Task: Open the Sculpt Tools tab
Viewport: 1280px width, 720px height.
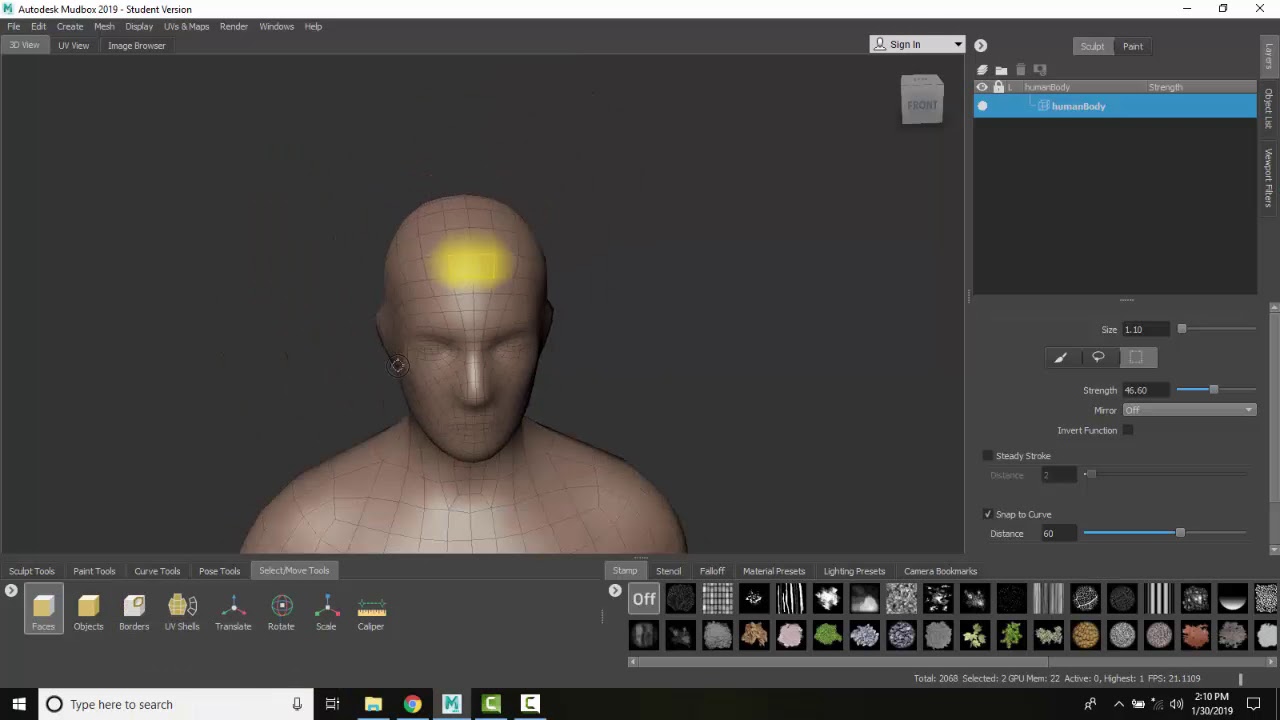Action: click(32, 571)
